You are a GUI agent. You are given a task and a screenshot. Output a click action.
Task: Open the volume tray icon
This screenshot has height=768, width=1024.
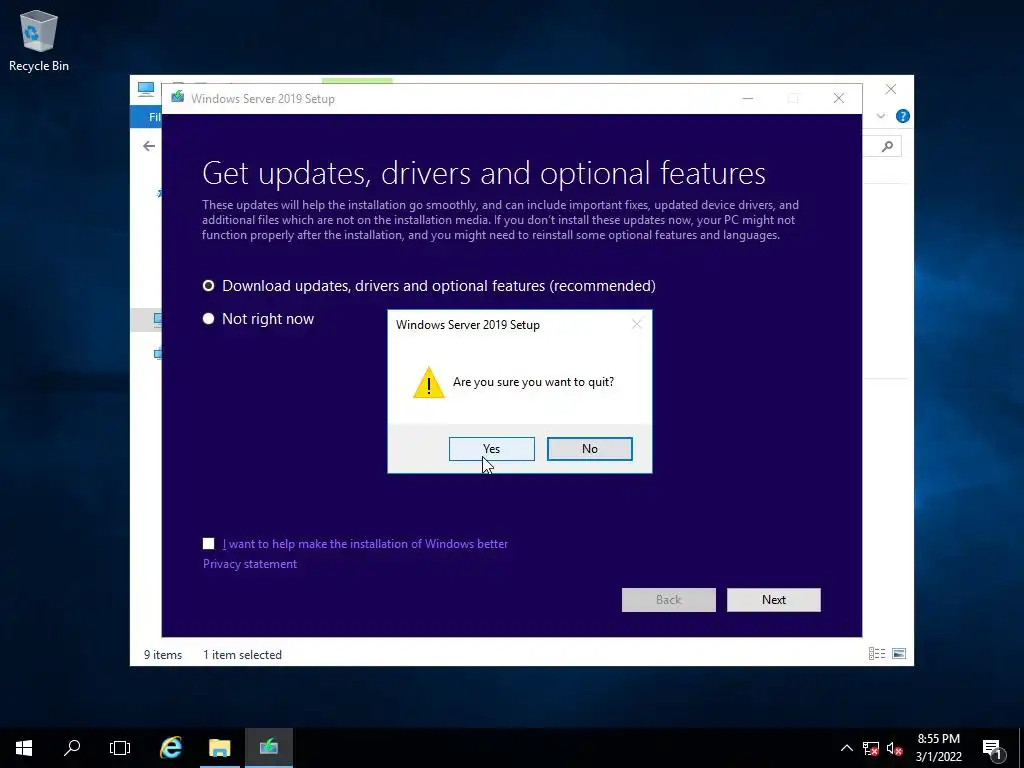coord(894,748)
